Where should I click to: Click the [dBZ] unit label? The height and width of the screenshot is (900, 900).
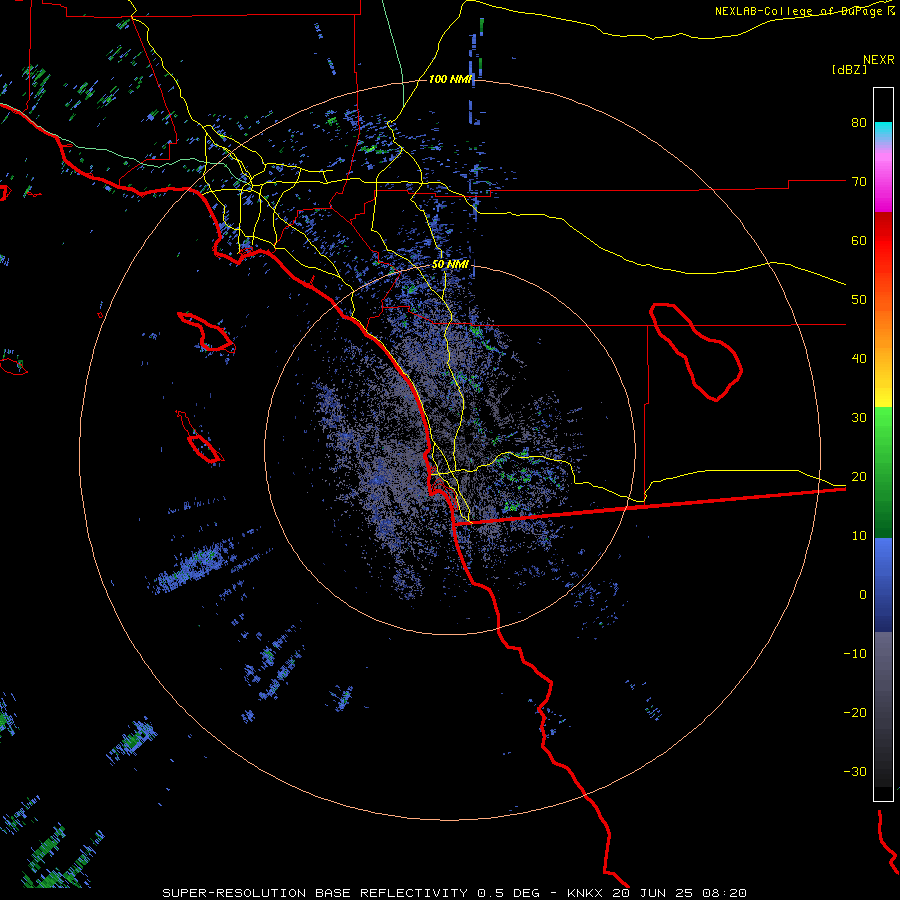tap(849, 69)
